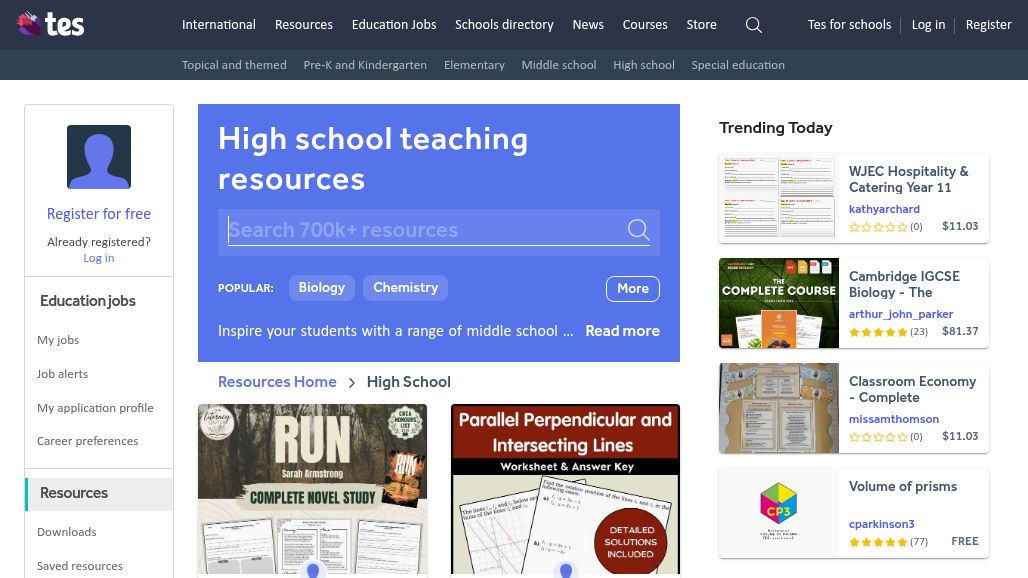Open the International menu
This screenshot has height=578, width=1028.
pyautogui.click(x=218, y=25)
